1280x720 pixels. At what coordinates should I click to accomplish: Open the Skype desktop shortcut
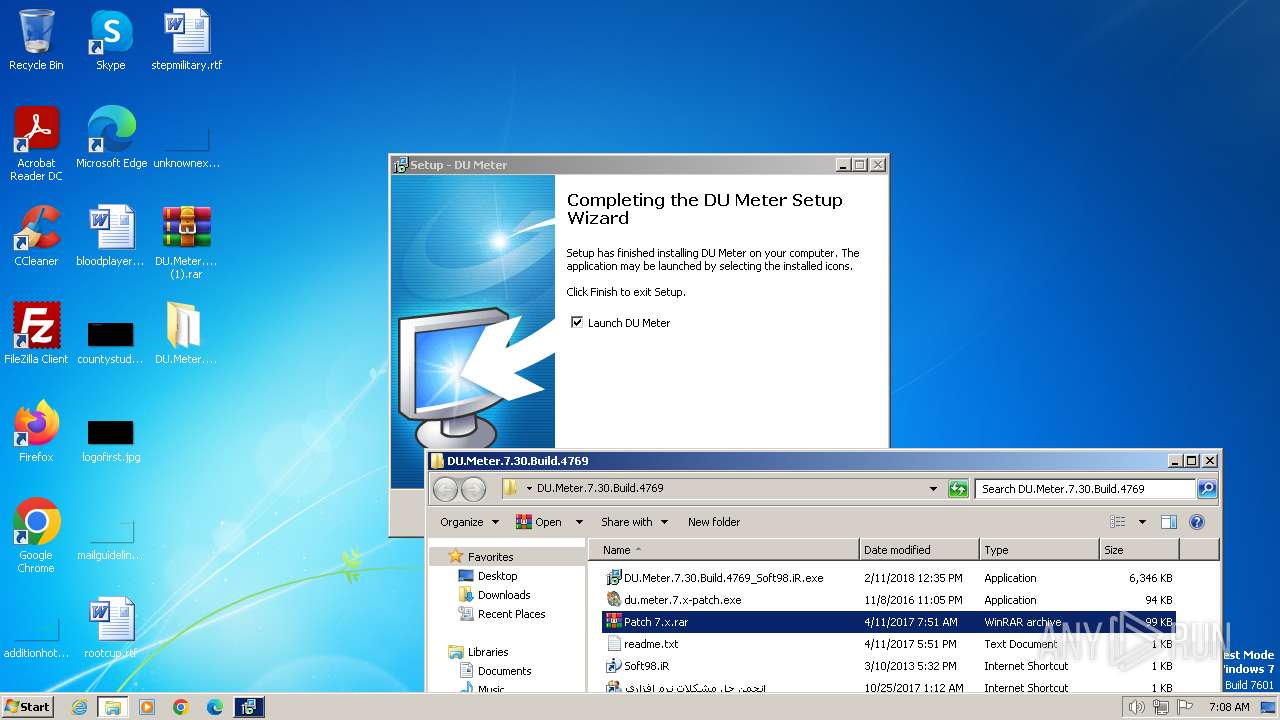(110, 40)
